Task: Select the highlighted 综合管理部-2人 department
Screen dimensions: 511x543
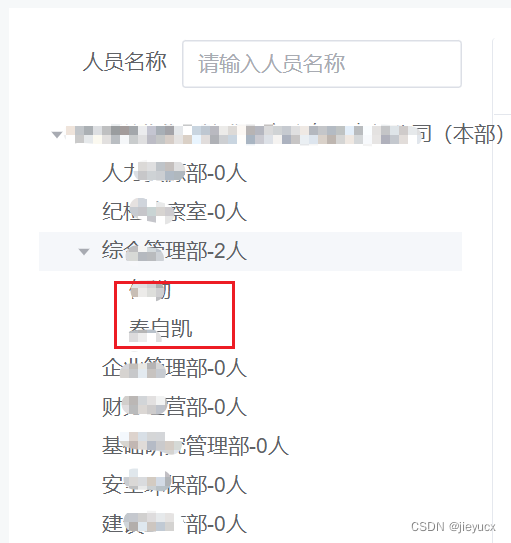Action: click(174, 251)
